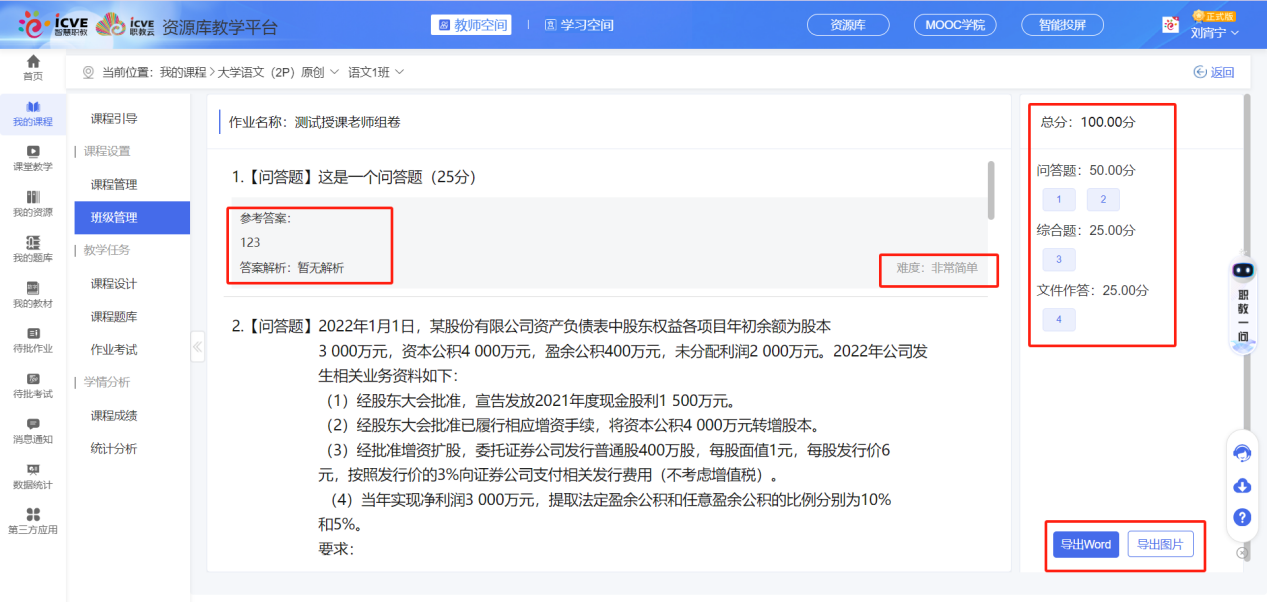Viewport: 1267px width, 602px height.
Task: Open the 第三方应用 third-party apps icon
Action: coord(32,521)
